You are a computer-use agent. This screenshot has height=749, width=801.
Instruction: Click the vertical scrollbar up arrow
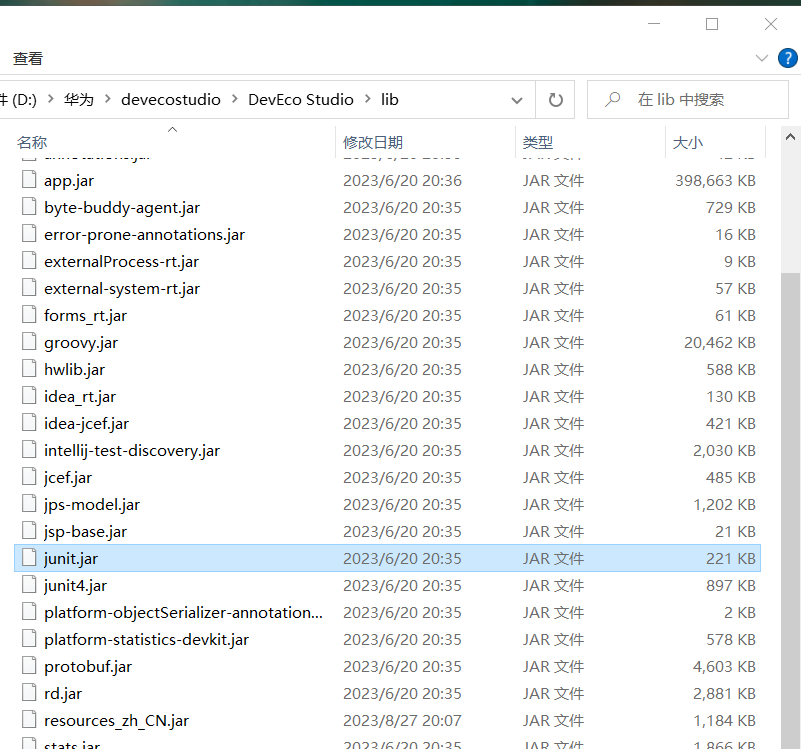pyautogui.click(x=790, y=137)
